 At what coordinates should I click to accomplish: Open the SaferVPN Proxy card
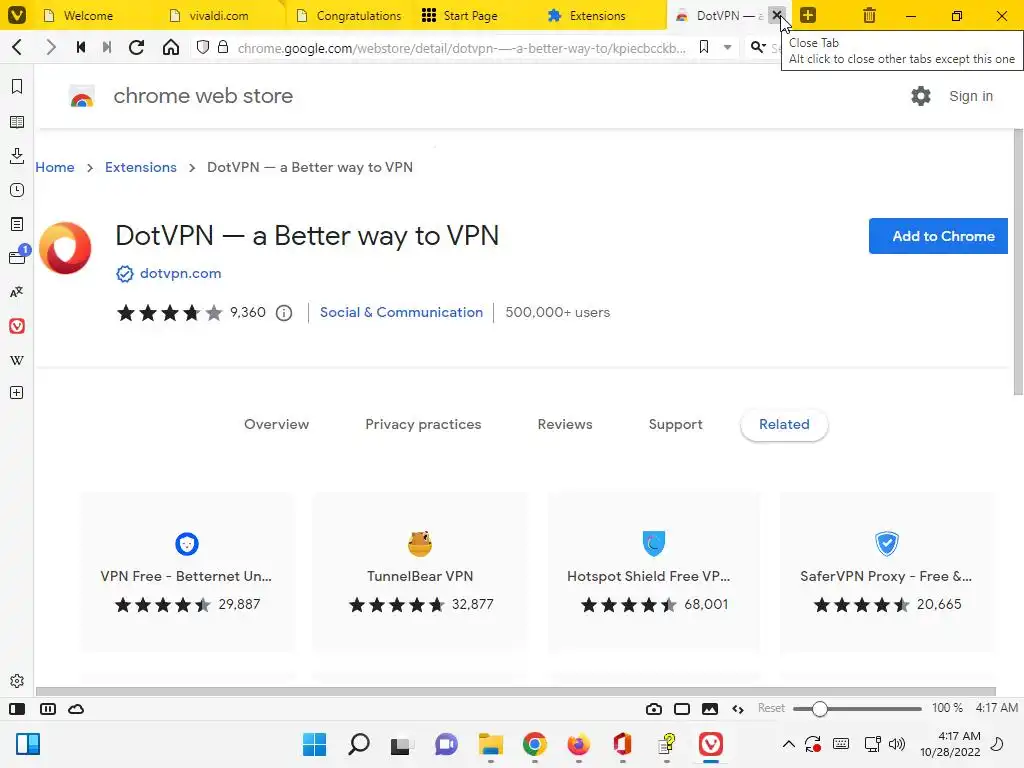pyautogui.click(x=887, y=572)
